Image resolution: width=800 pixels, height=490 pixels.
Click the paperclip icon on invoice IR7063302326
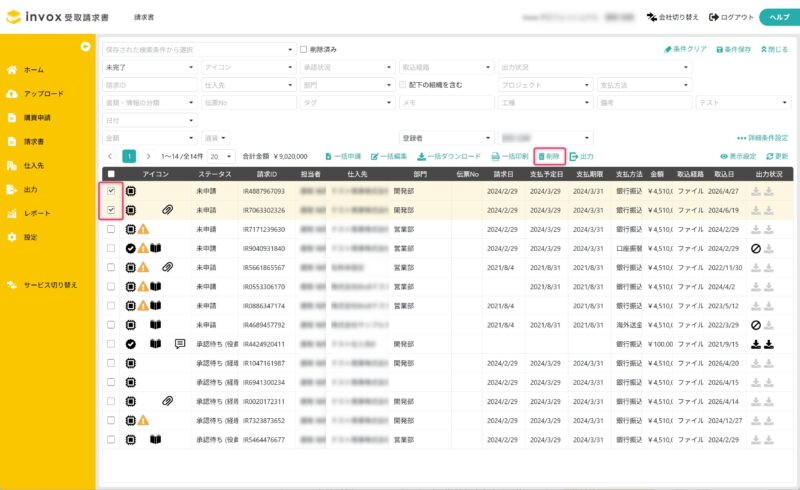[168, 210]
